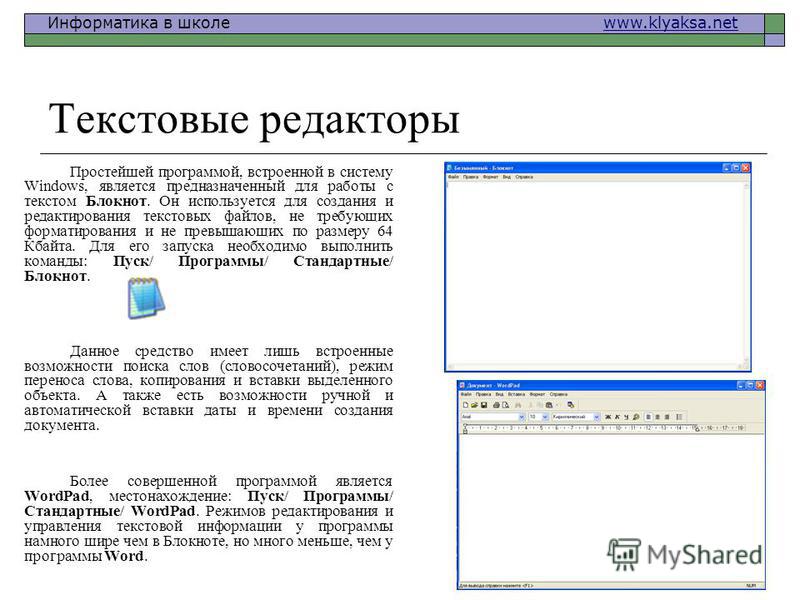
Task: Open Вид menu in Блокнот window
Action: pos(506,177)
